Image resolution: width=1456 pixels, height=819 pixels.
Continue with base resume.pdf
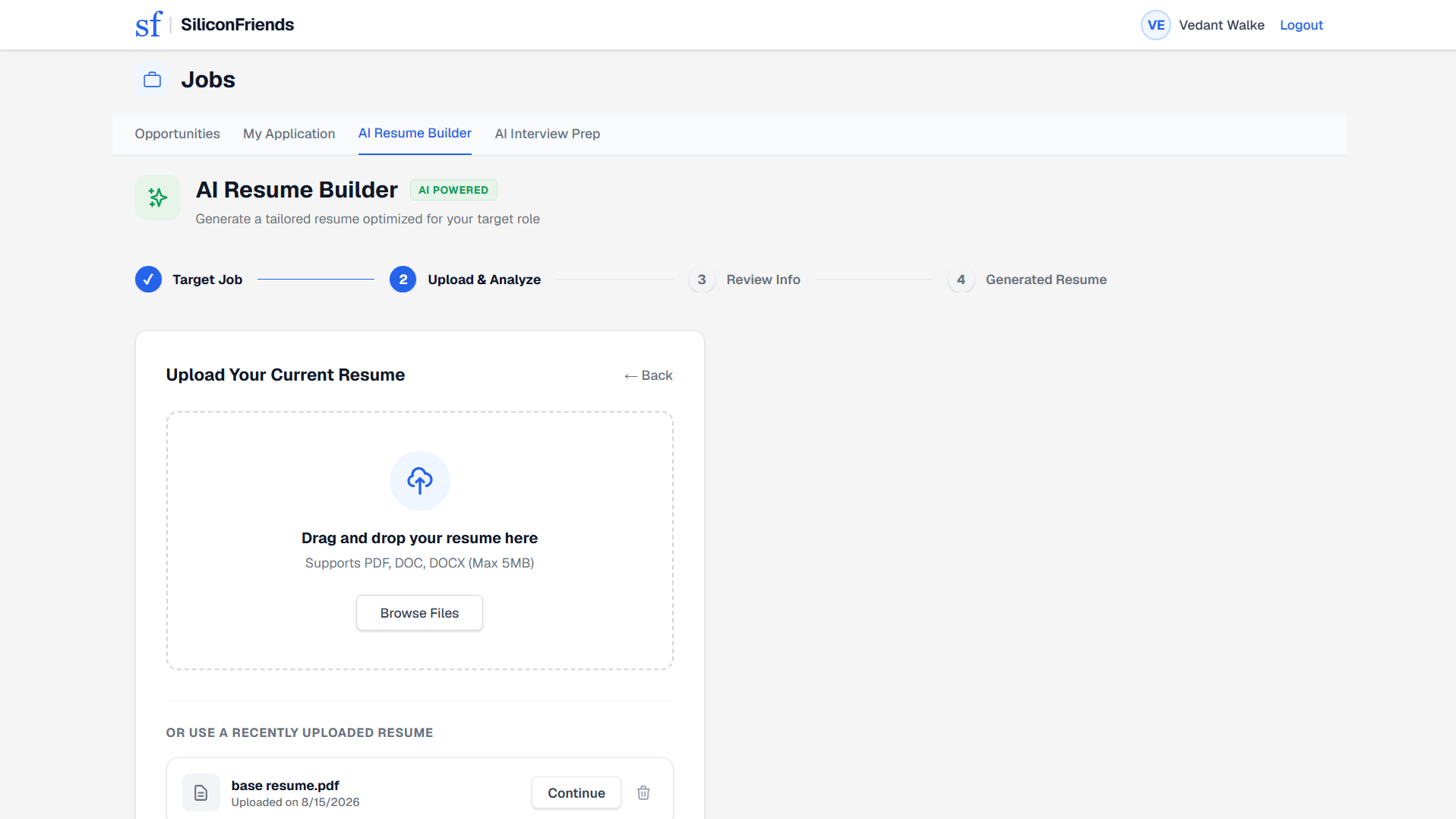[576, 792]
